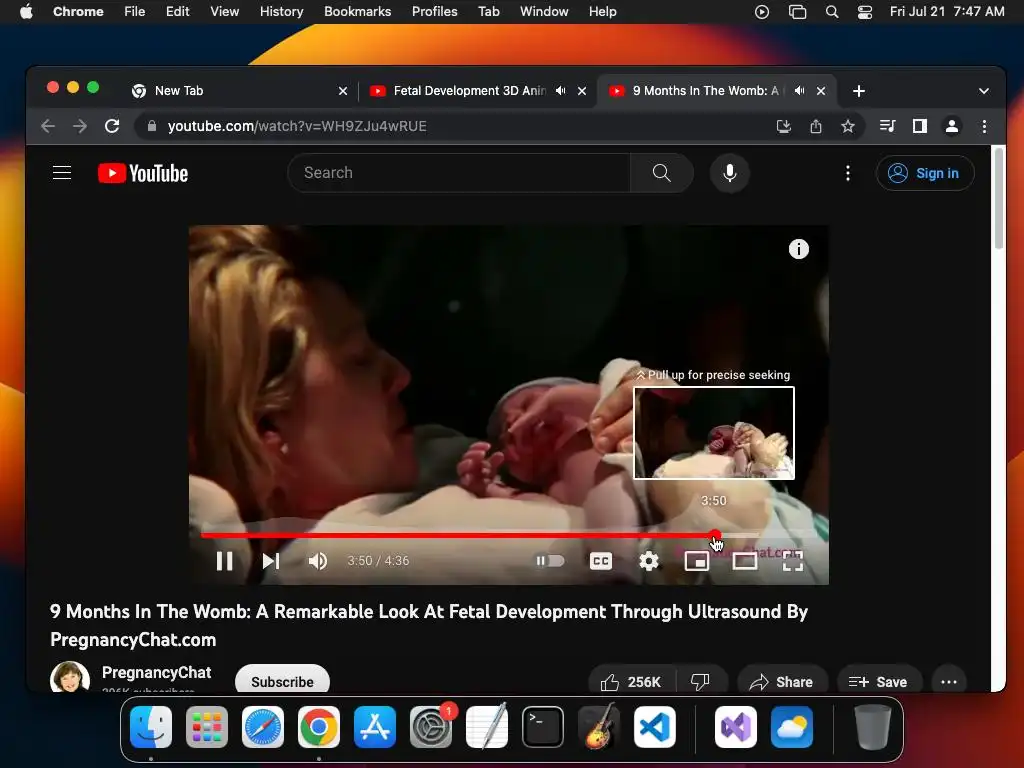Open the video settings gear
1024x768 pixels.
coord(648,561)
